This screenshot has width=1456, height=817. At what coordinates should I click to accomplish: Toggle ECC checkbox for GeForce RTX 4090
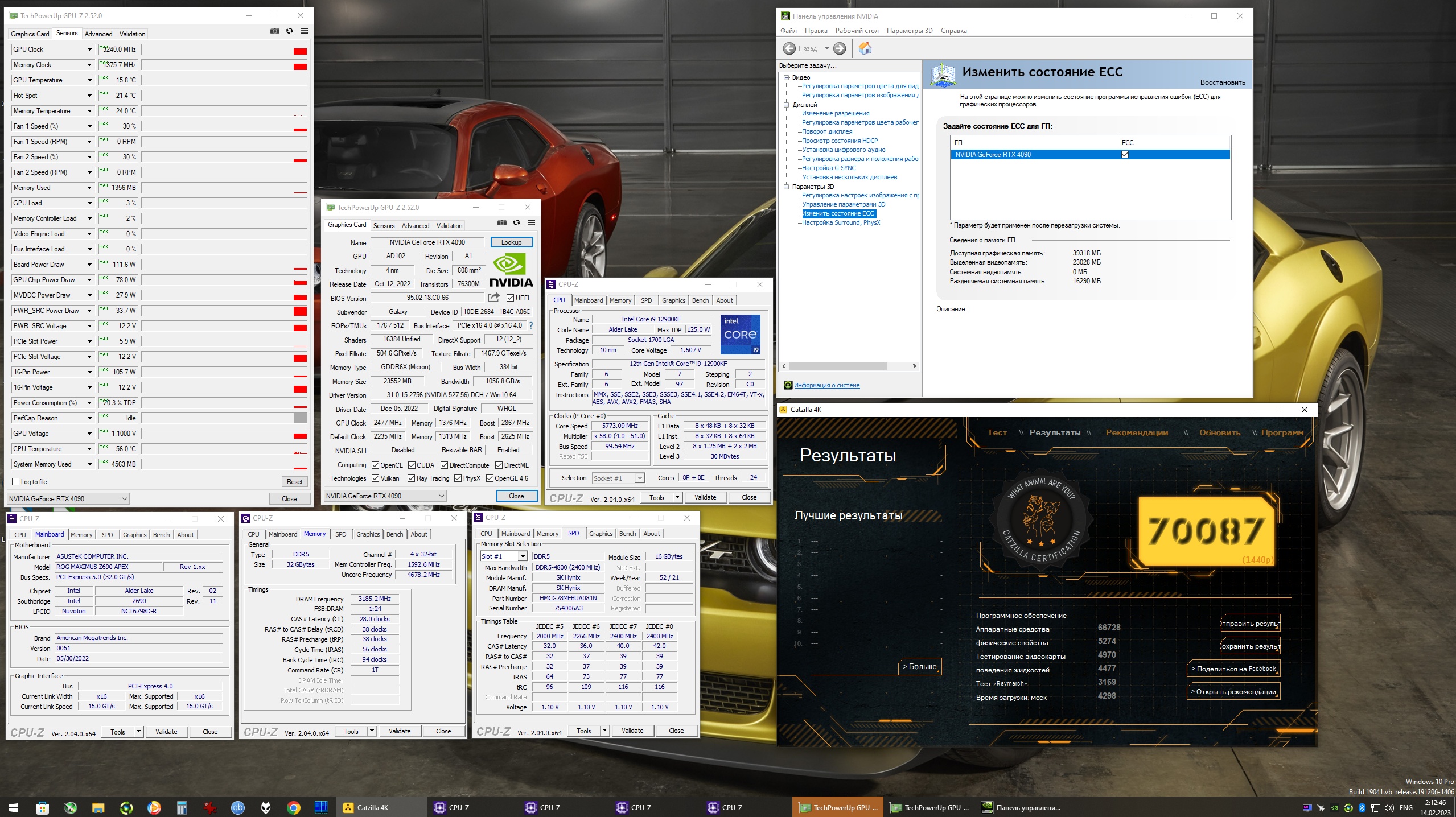pyautogui.click(x=1125, y=155)
